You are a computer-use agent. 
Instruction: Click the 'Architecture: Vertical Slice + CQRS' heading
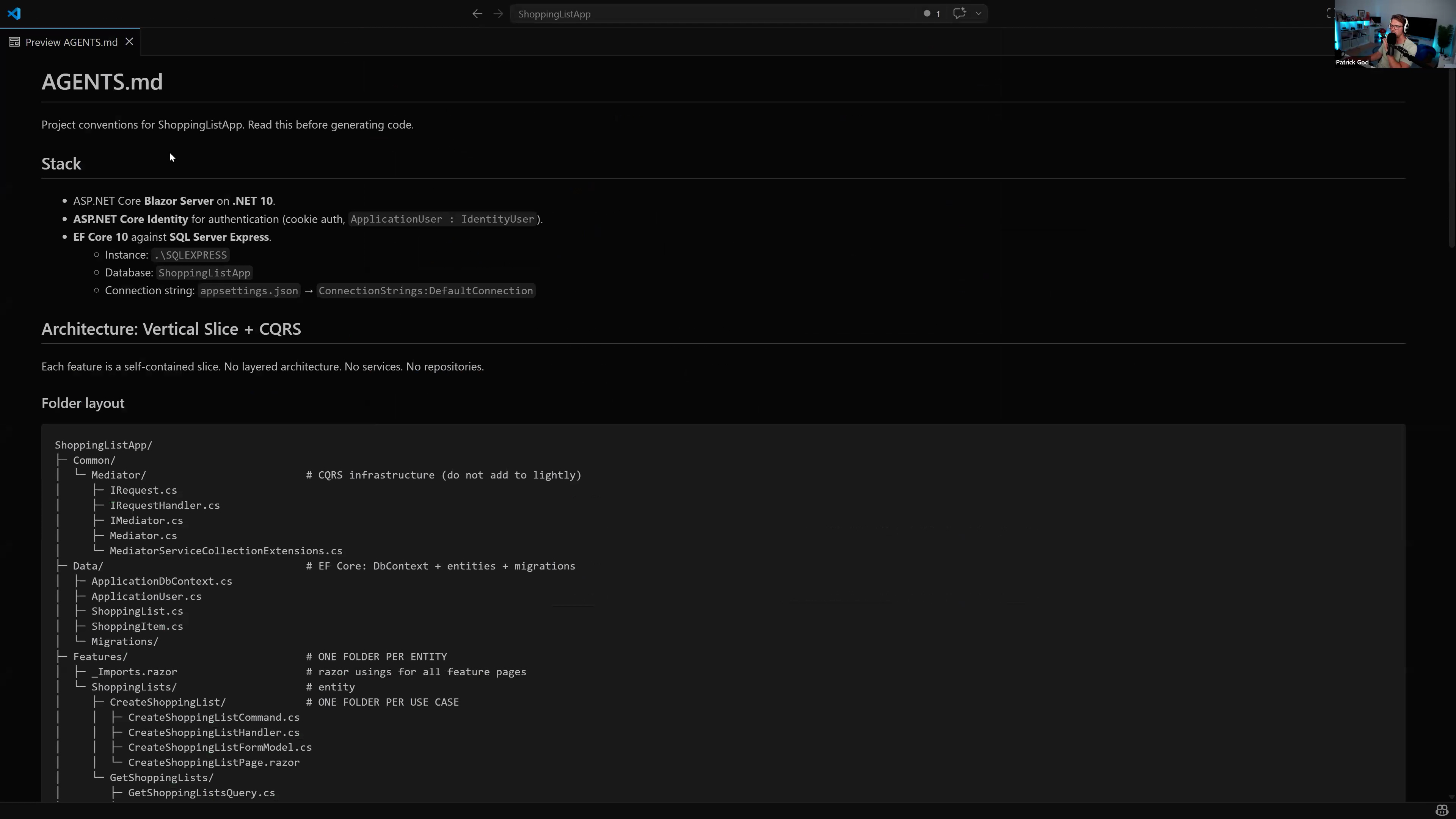click(171, 328)
